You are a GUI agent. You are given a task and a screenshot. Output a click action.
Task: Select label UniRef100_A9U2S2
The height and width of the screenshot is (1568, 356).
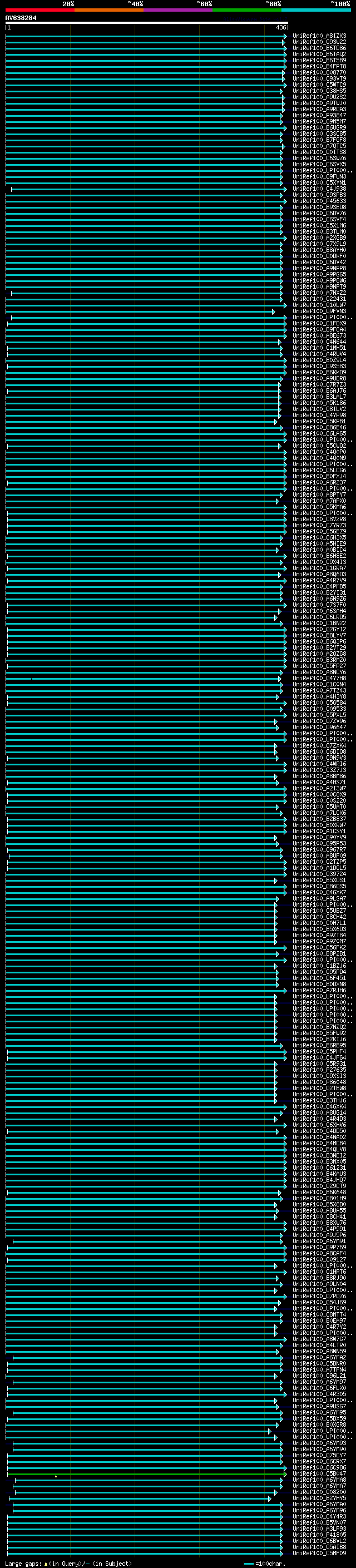[x=319, y=97]
